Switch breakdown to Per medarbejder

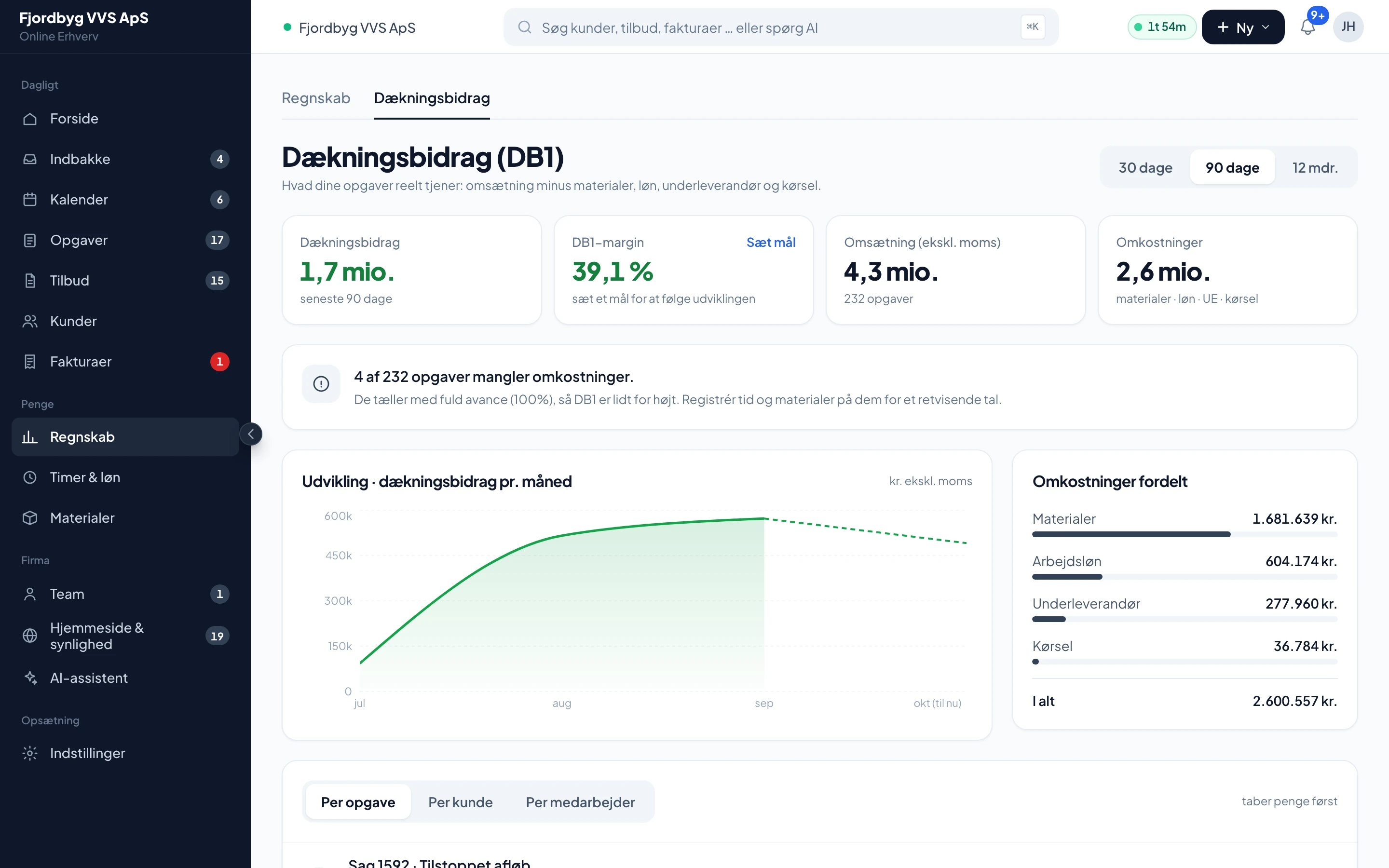point(580,802)
